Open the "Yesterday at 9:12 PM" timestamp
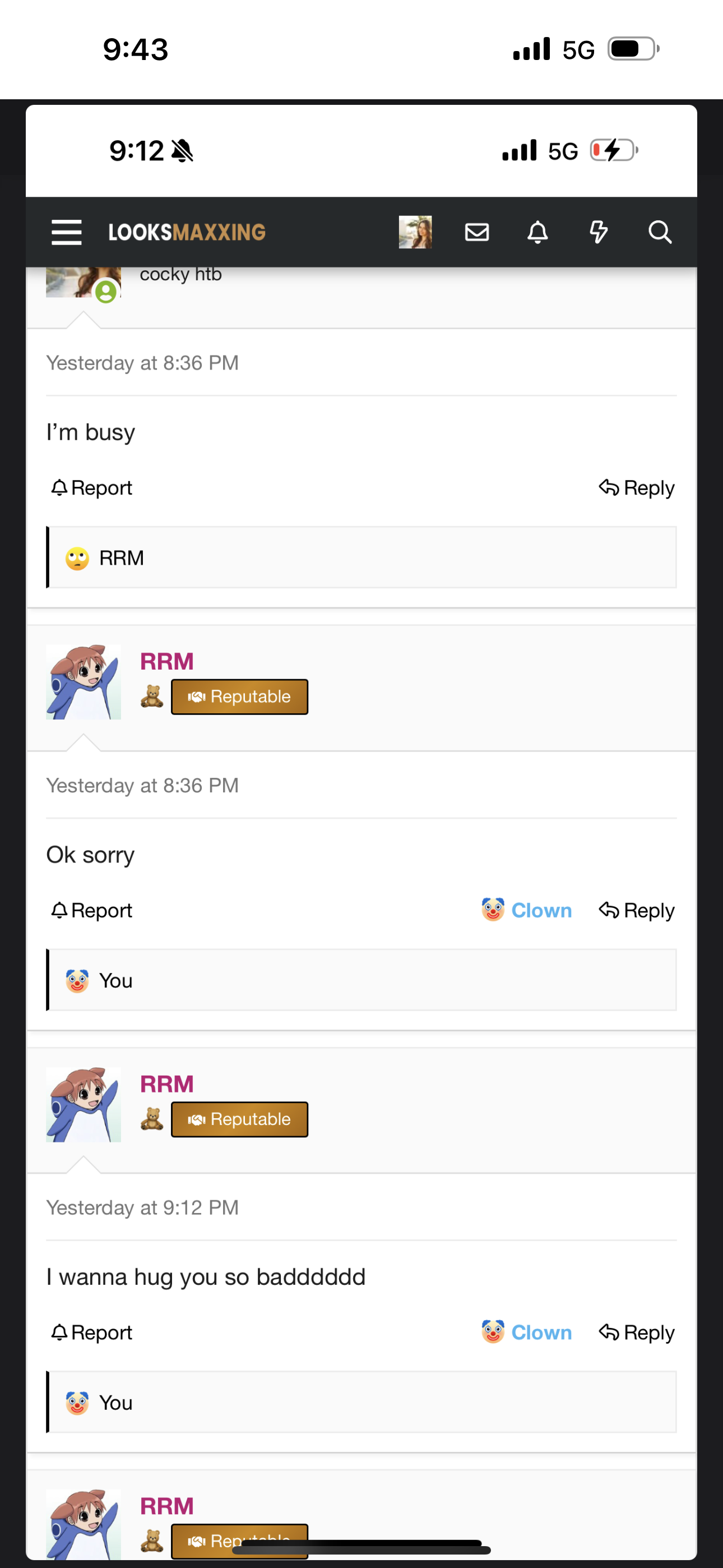 (142, 1207)
